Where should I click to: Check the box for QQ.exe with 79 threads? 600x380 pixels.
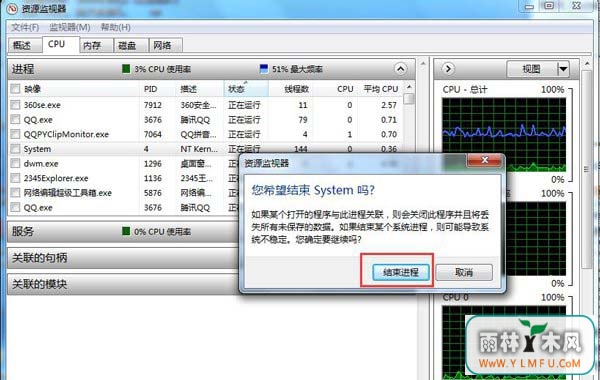[x=15, y=119]
